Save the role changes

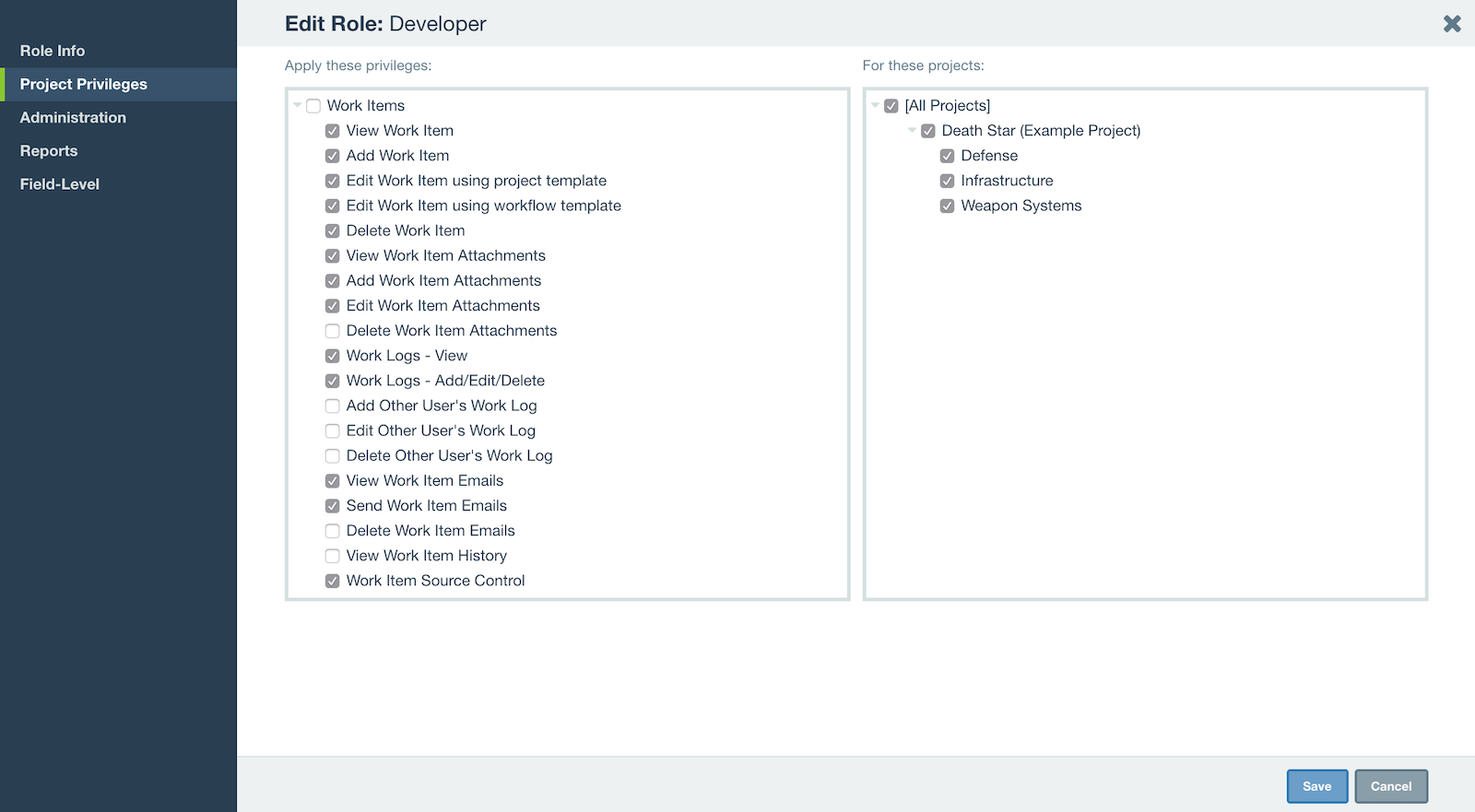click(x=1317, y=786)
